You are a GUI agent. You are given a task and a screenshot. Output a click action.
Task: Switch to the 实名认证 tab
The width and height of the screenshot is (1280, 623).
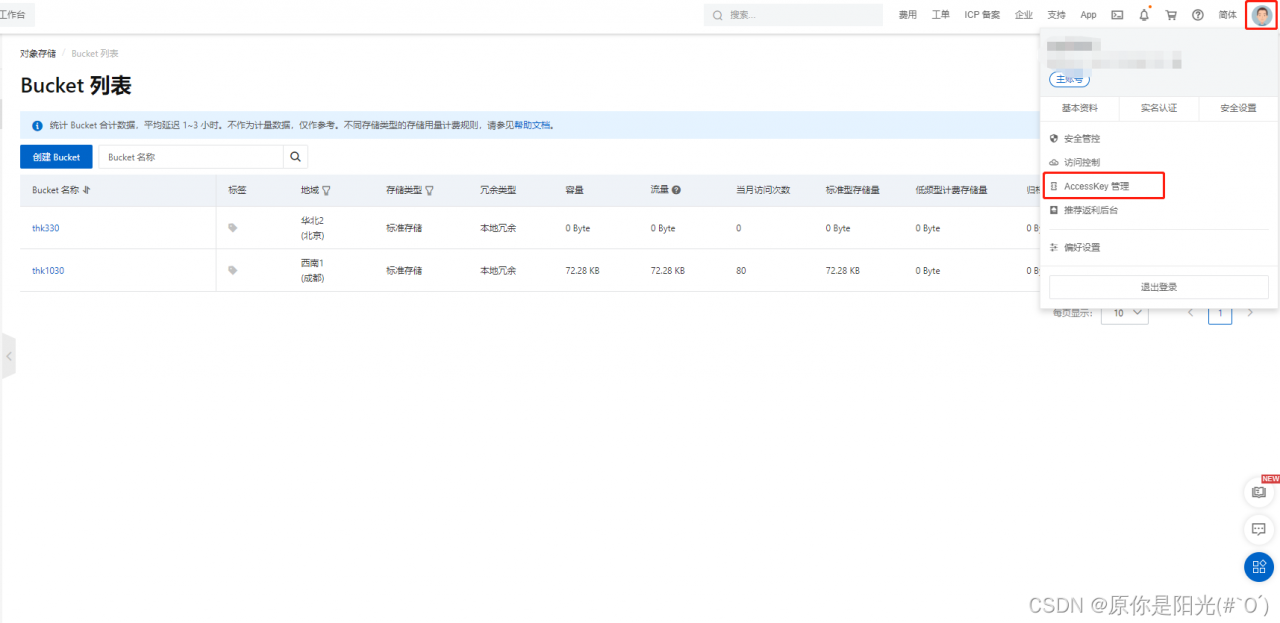pos(1158,108)
